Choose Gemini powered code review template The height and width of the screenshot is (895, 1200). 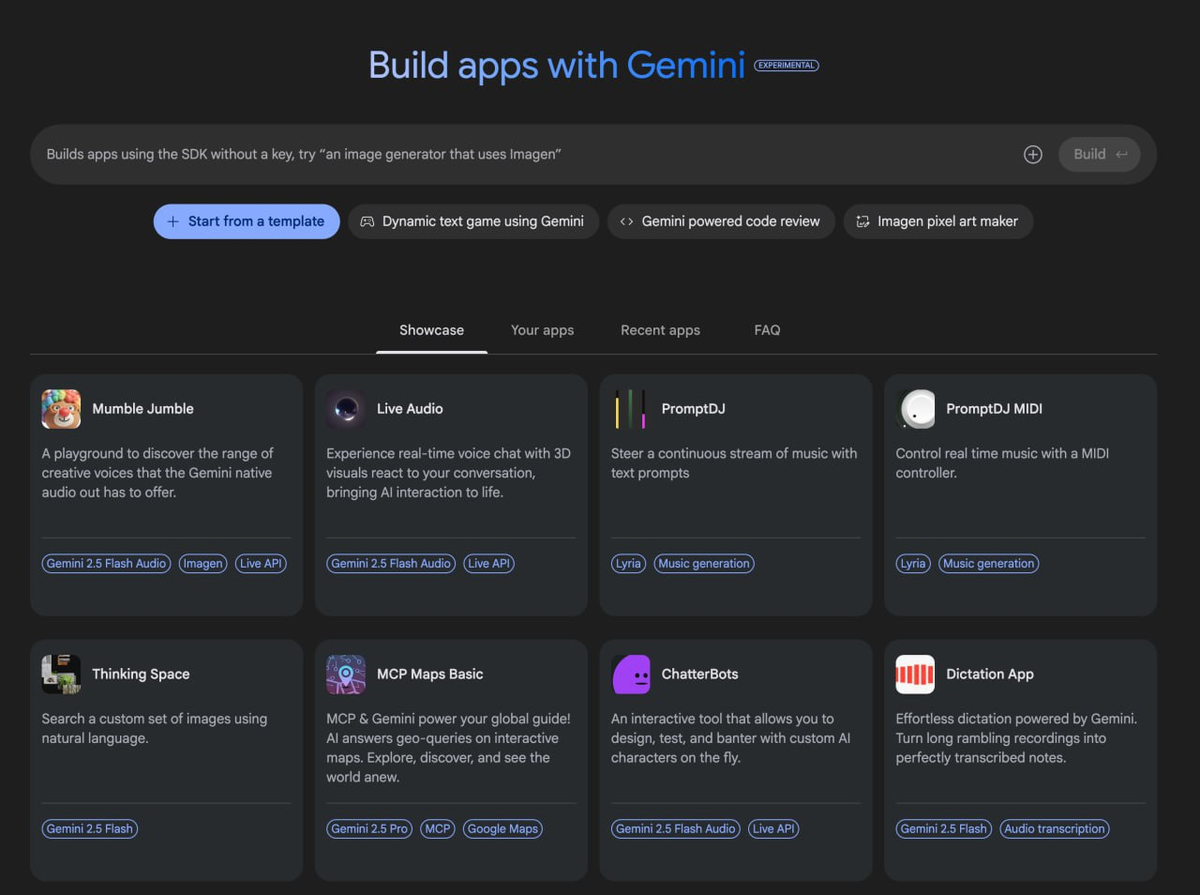(721, 221)
